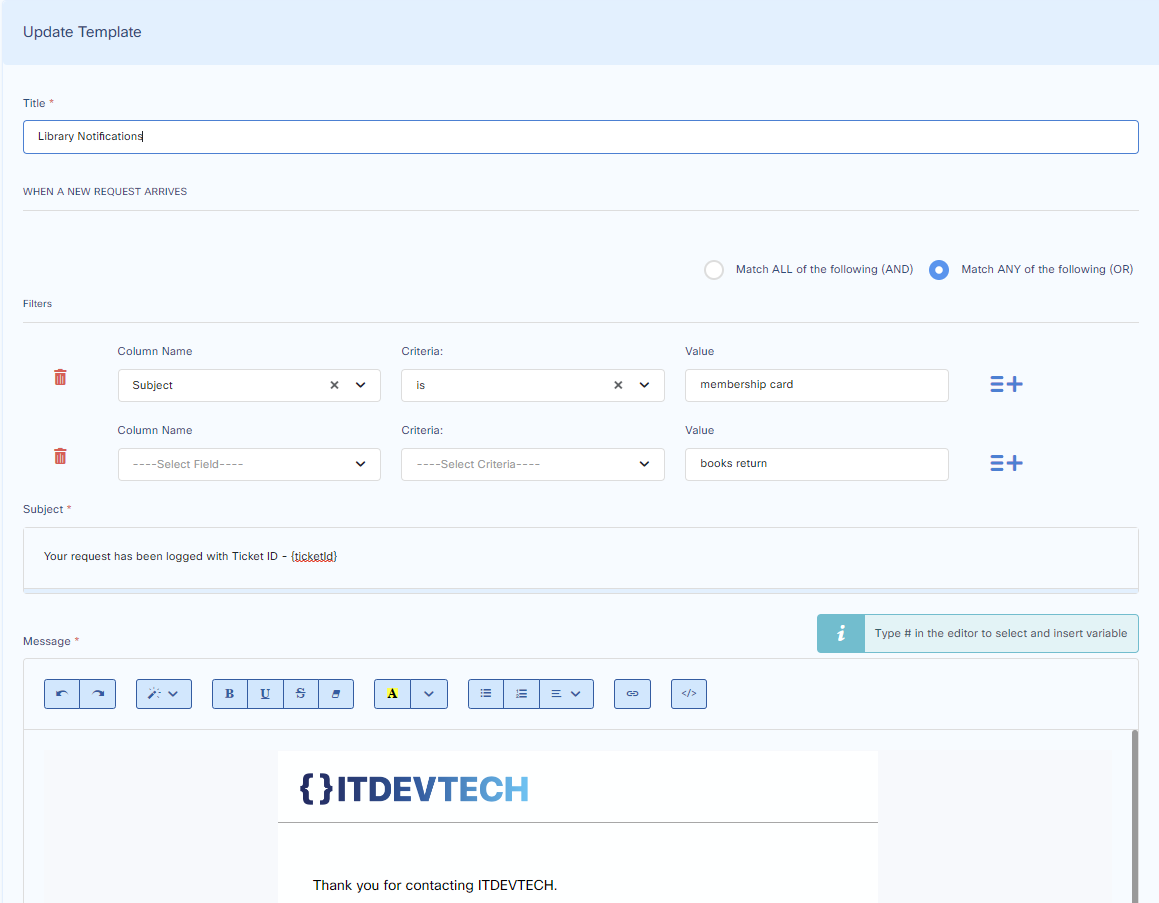Switch to HTML code view
The height and width of the screenshot is (903, 1159).
click(x=689, y=694)
